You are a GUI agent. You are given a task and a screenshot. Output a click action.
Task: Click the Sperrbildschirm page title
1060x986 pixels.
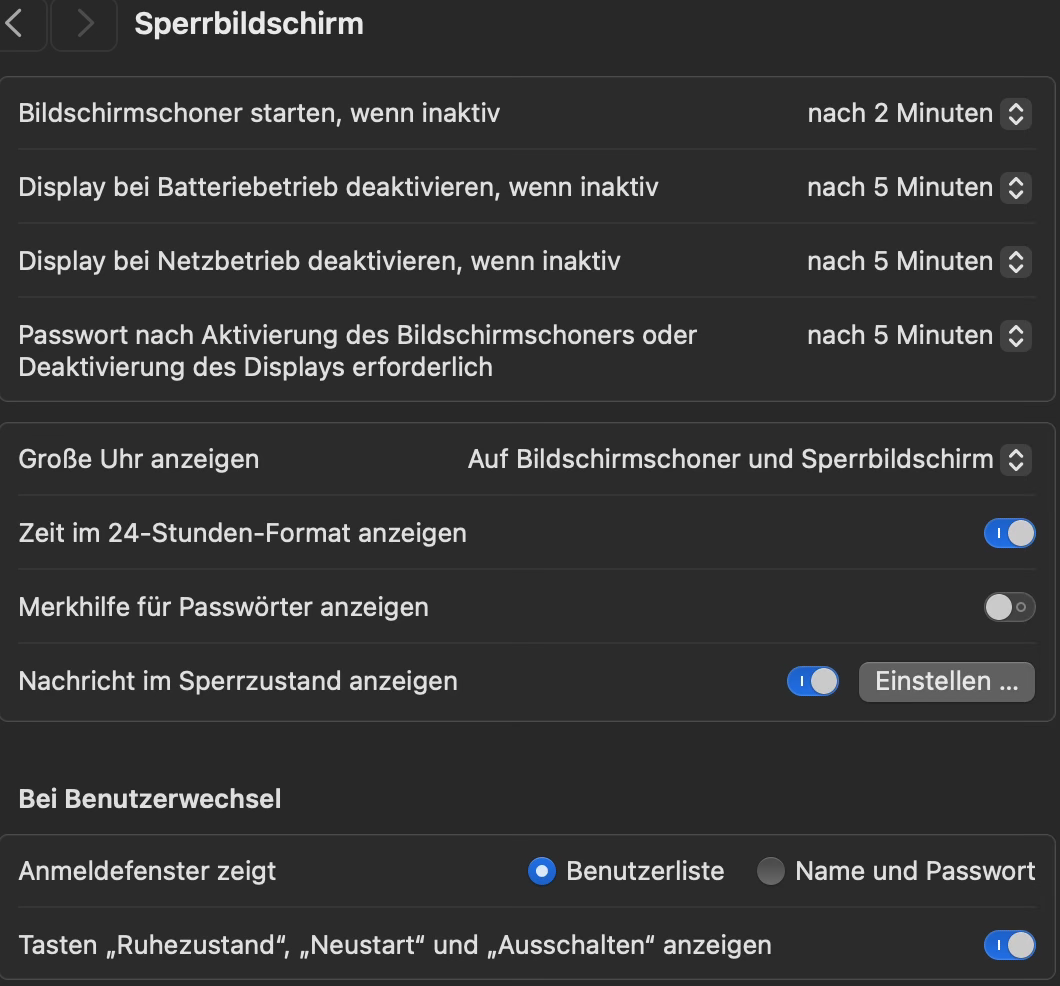tap(249, 24)
